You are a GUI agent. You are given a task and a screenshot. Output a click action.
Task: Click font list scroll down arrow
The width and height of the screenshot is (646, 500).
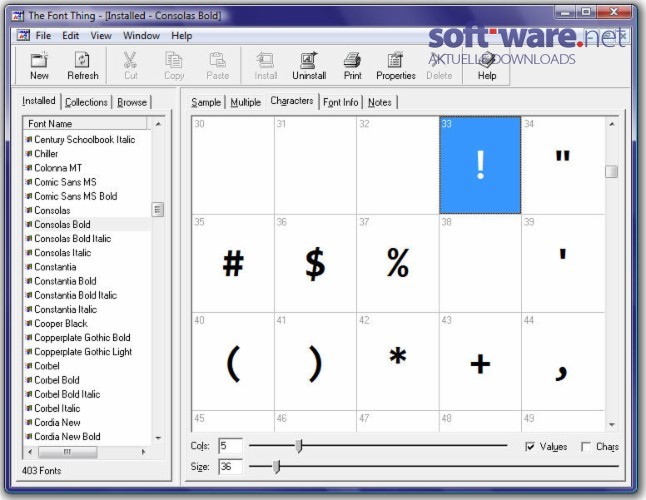click(x=158, y=438)
